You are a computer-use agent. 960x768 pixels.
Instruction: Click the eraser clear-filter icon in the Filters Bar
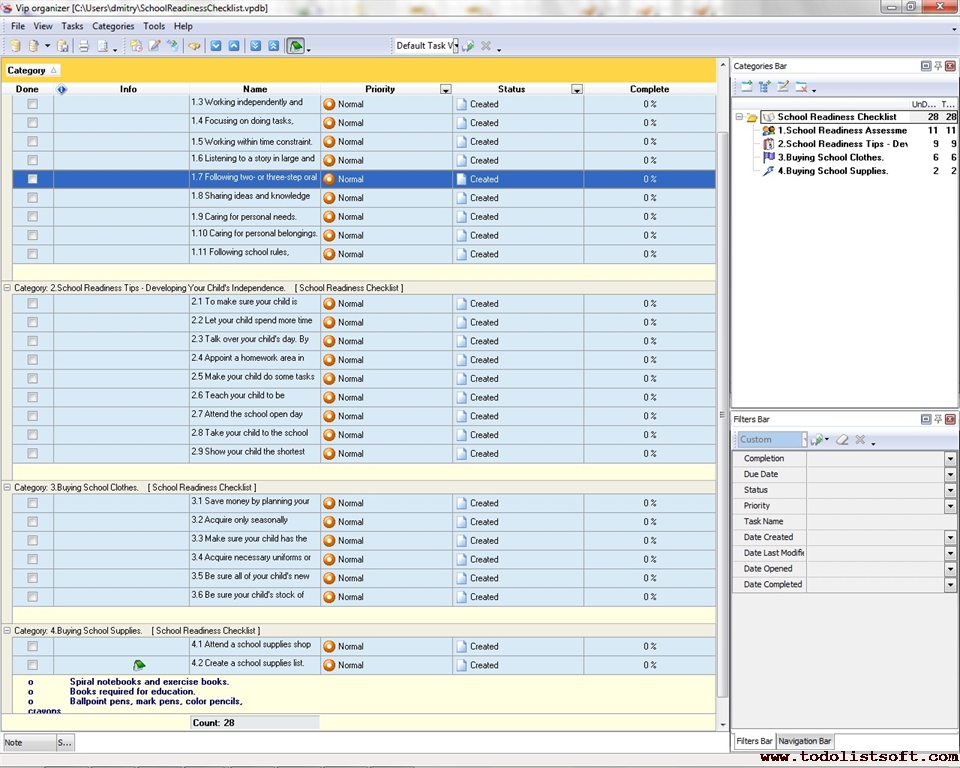tap(842, 439)
